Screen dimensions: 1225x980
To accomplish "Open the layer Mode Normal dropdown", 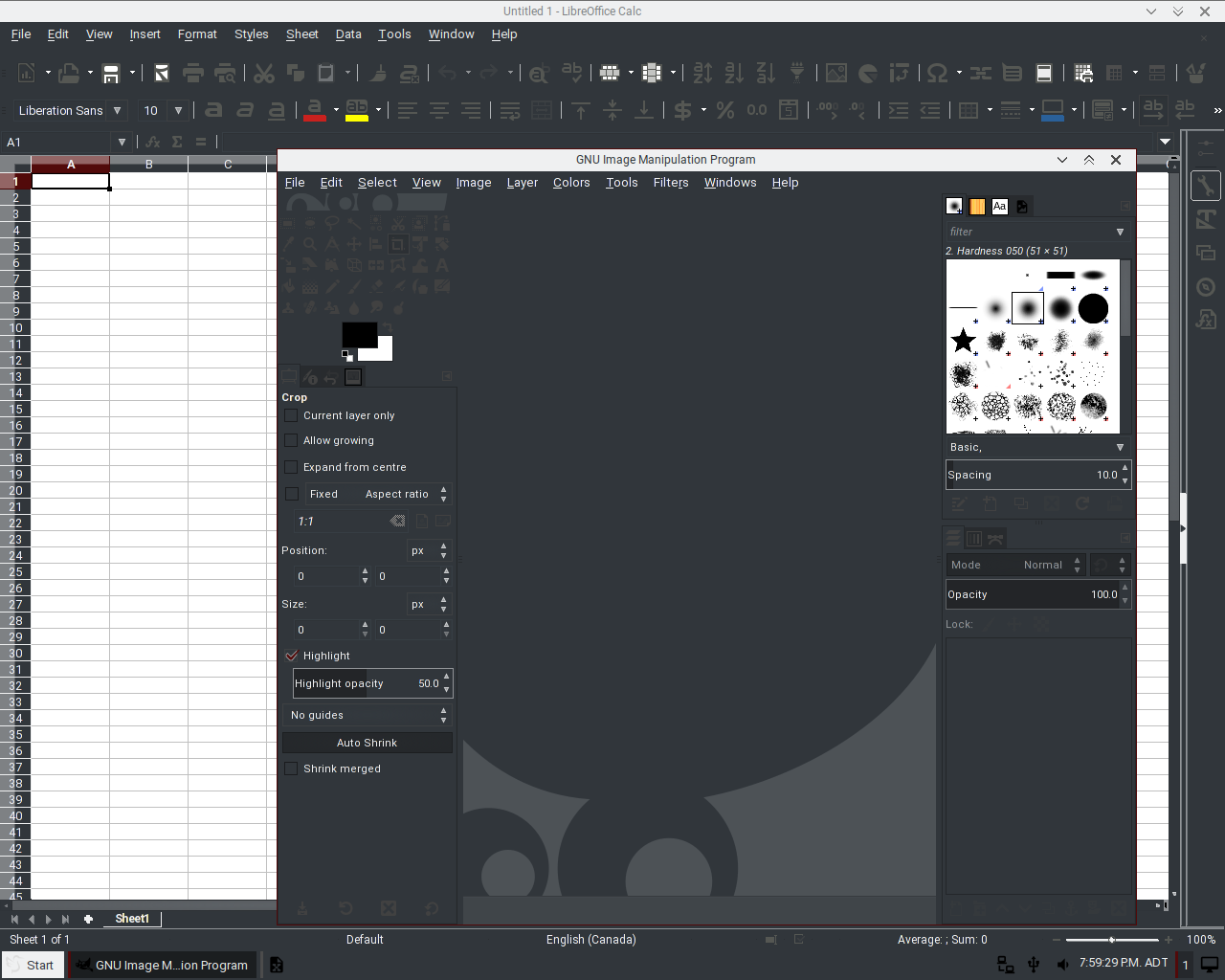I will coord(1015,565).
